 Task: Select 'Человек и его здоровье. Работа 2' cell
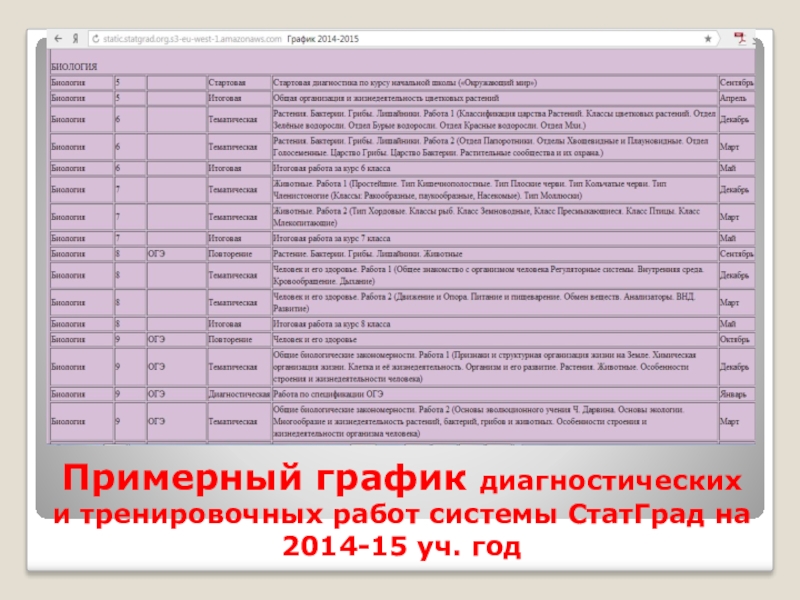coord(495,303)
